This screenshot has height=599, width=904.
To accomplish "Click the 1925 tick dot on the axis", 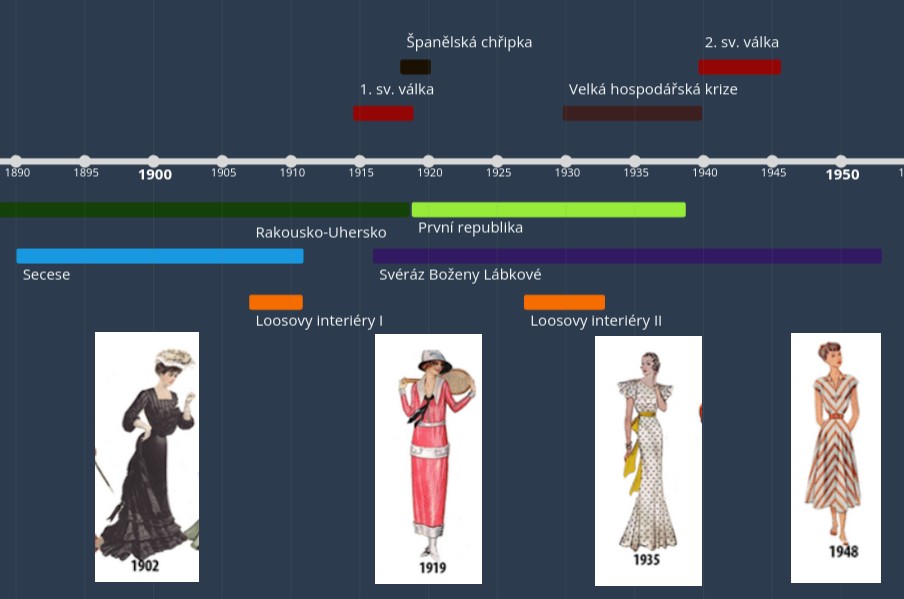I will click(x=498, y=161).
